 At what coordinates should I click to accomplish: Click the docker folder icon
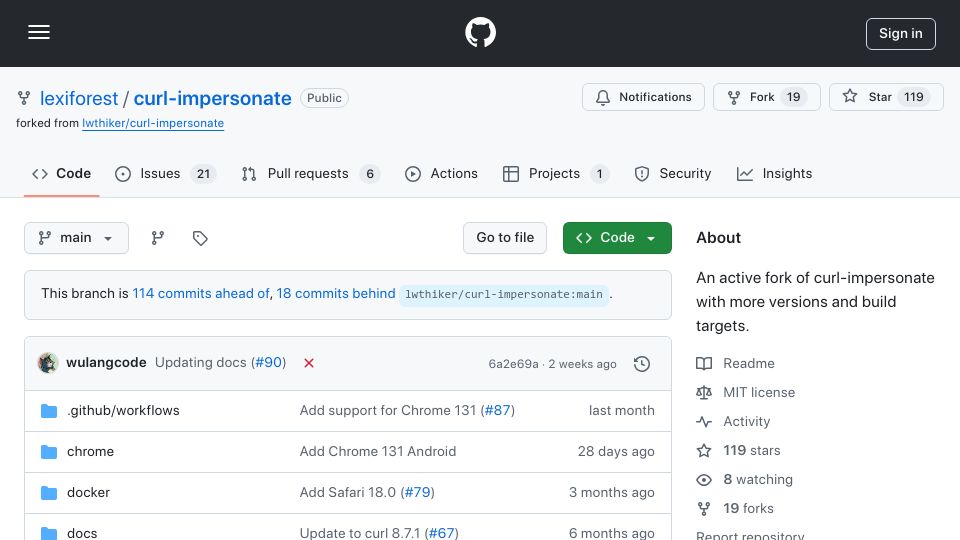[x=49, y=493]
